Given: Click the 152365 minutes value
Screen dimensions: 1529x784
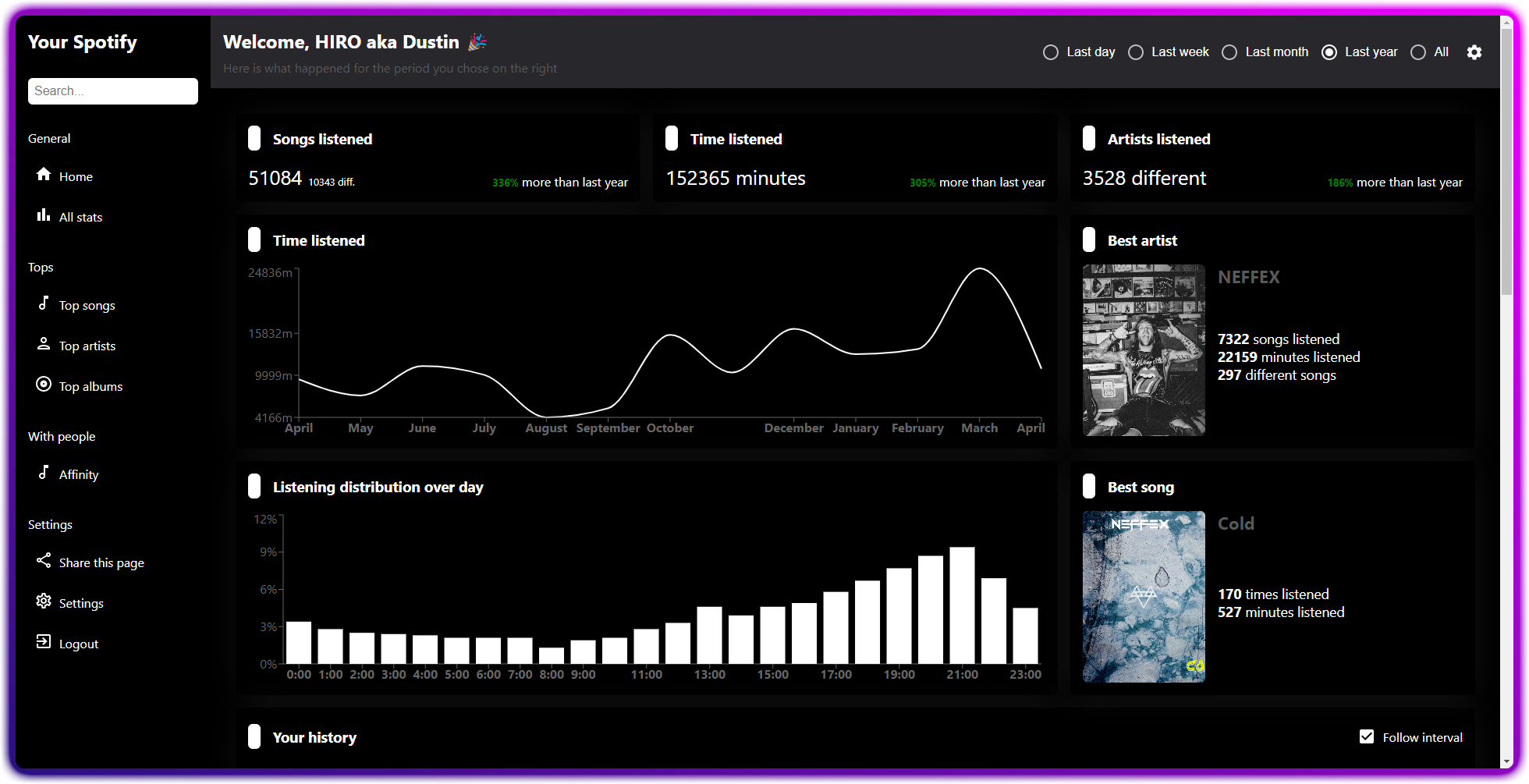Looking at the screenshot, I should (x=735, y=179).
